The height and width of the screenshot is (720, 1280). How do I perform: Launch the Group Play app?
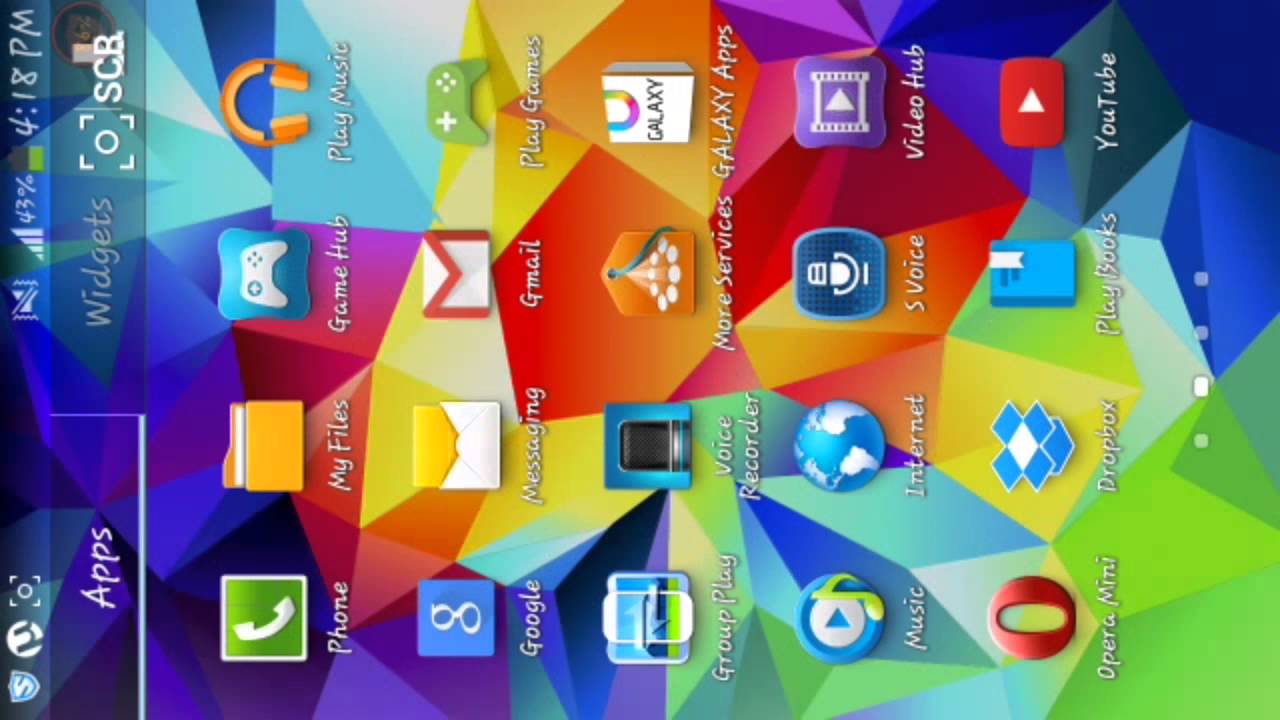(648, 618)
